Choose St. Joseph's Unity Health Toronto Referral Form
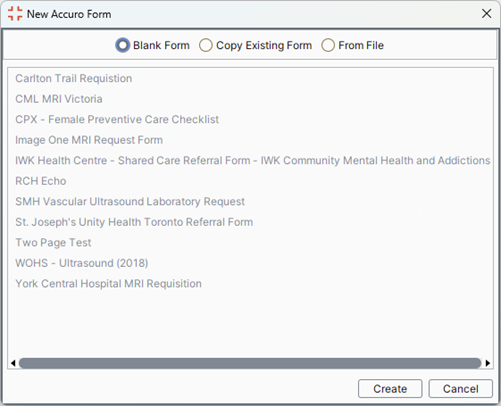Image resolution: width=501 pixels, height=406 pixels. click(134, 222)
